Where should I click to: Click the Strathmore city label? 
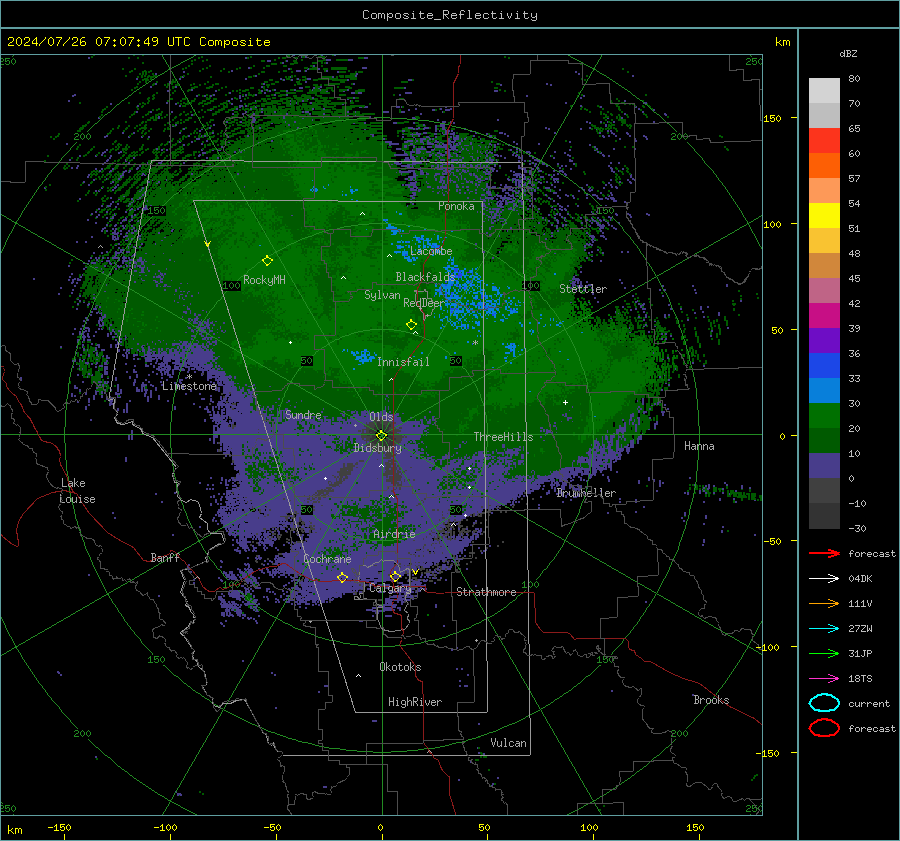pyautogui.click(x=486, y=592)
